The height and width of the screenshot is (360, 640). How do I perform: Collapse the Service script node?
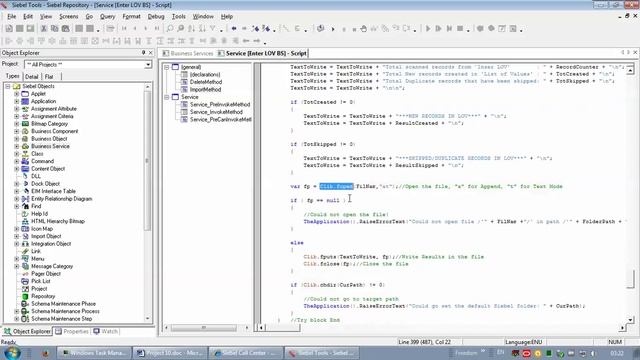click(x=167, y=97)
